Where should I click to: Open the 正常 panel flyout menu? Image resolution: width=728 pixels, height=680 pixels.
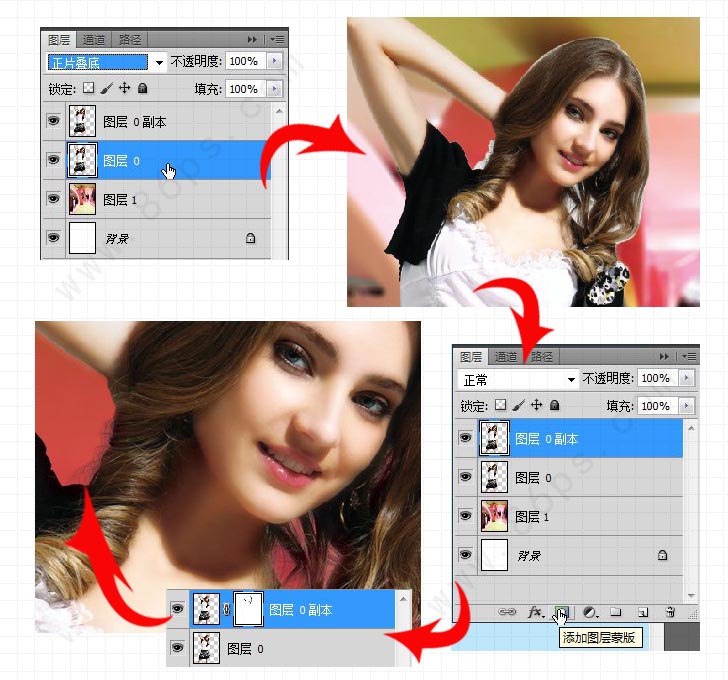point(689,356)
